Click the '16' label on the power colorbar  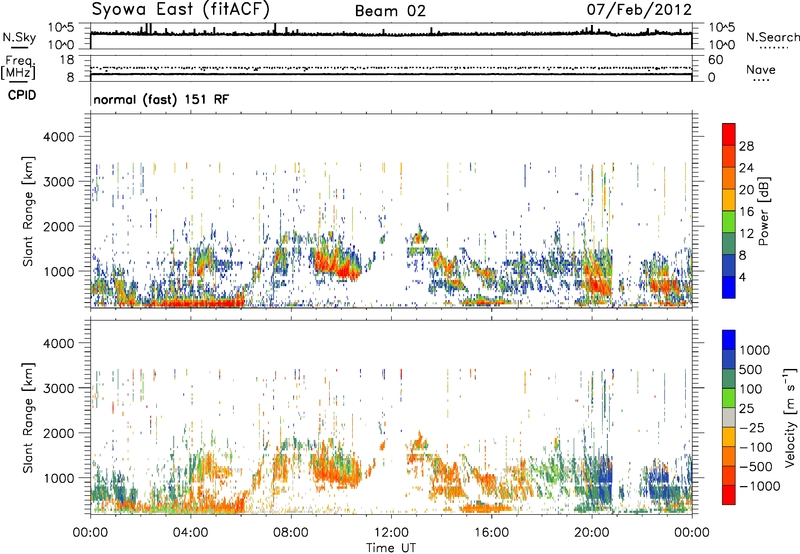click(746, 212)
